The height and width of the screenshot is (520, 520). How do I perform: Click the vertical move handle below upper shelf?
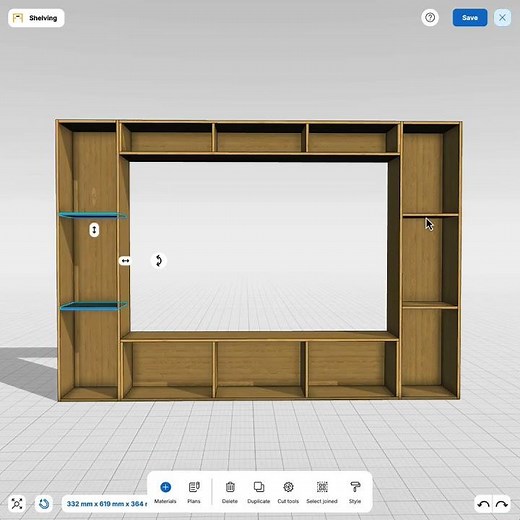coord(94,230)
